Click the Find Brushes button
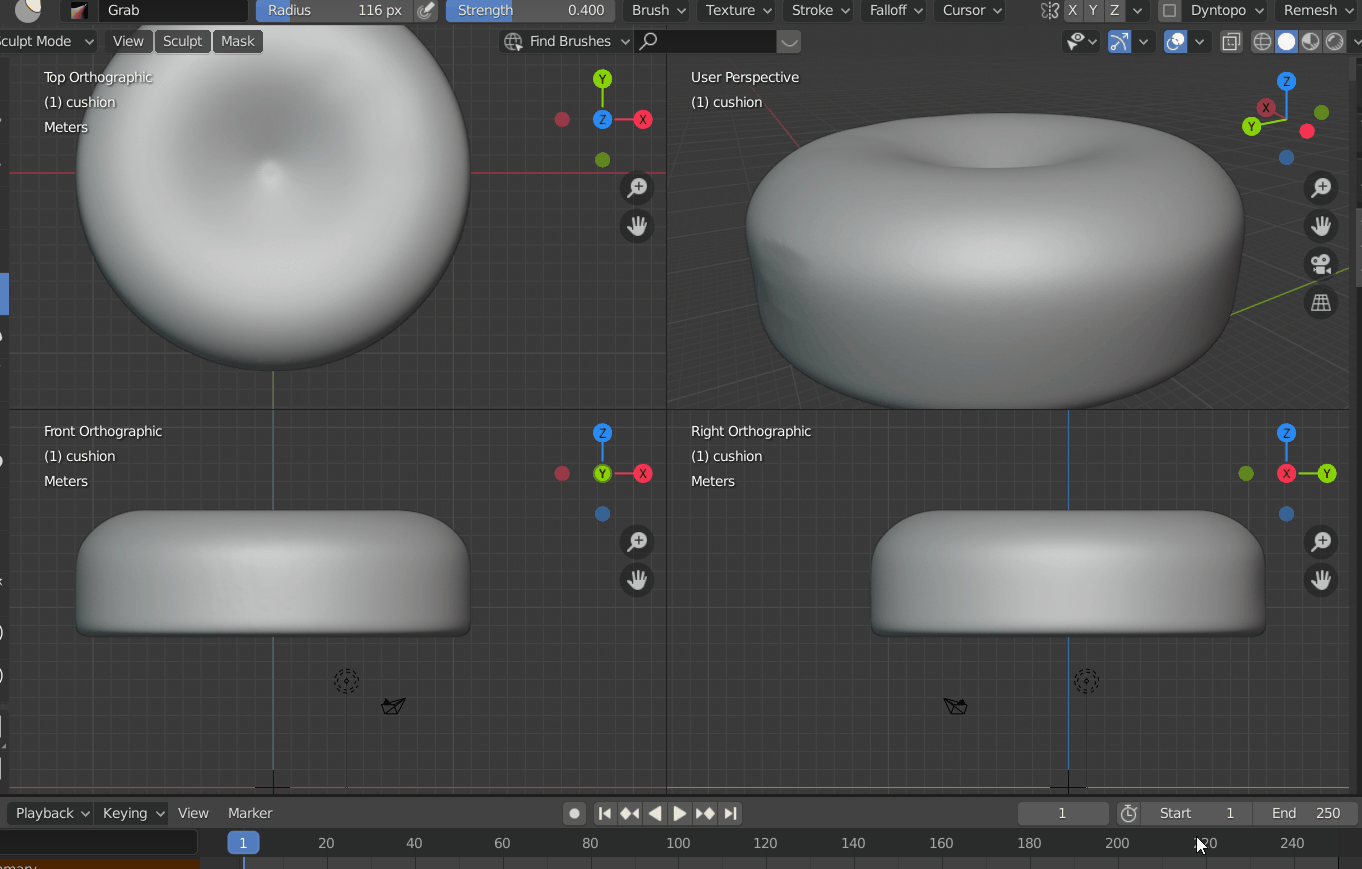Image resolution: width=1362 pixels, height=869 pixels. (565, 41)
